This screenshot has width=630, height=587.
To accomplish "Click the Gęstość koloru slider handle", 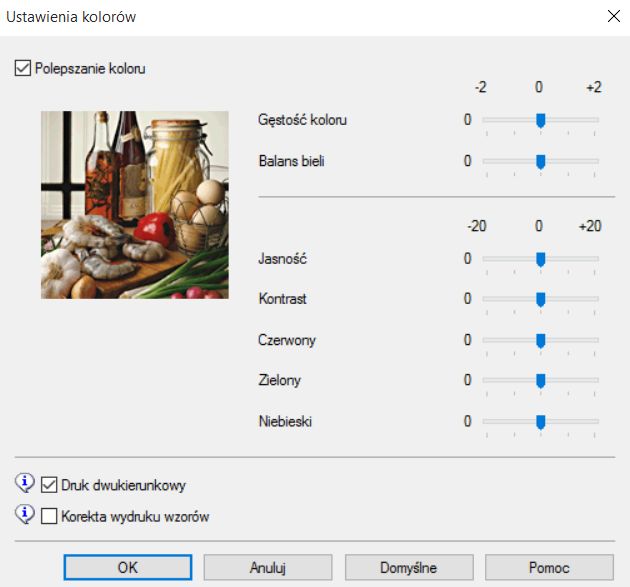I will pyautogui.click(x=541, y=120).
